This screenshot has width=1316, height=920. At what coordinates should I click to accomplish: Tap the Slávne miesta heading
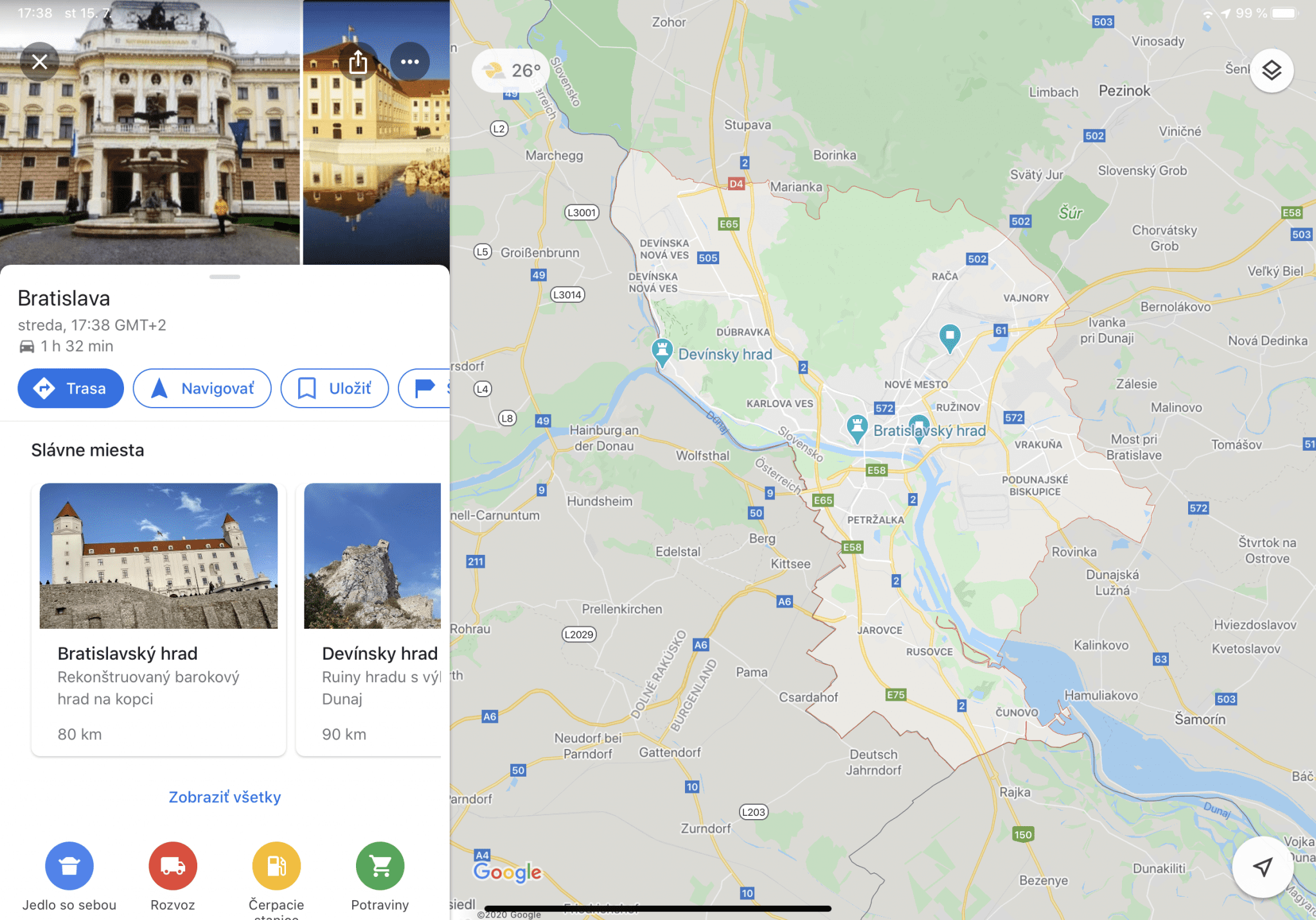tap(87, 450)
